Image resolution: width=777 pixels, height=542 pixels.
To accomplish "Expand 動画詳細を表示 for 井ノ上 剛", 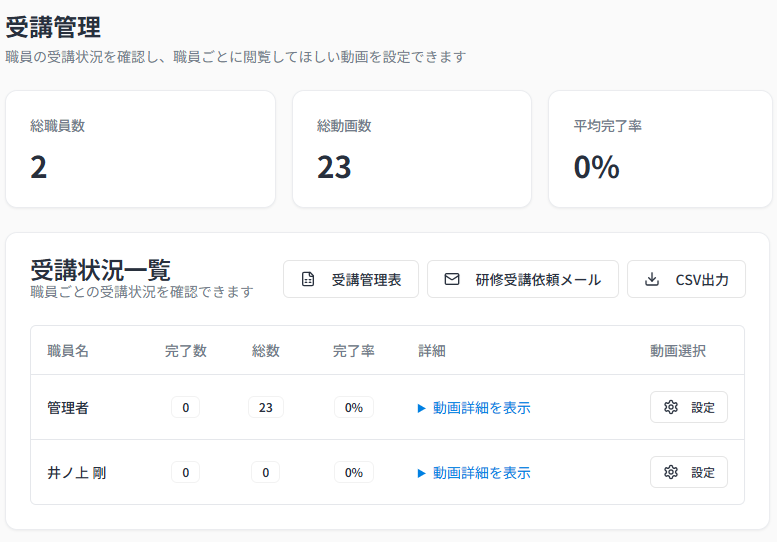I will 474,473.
